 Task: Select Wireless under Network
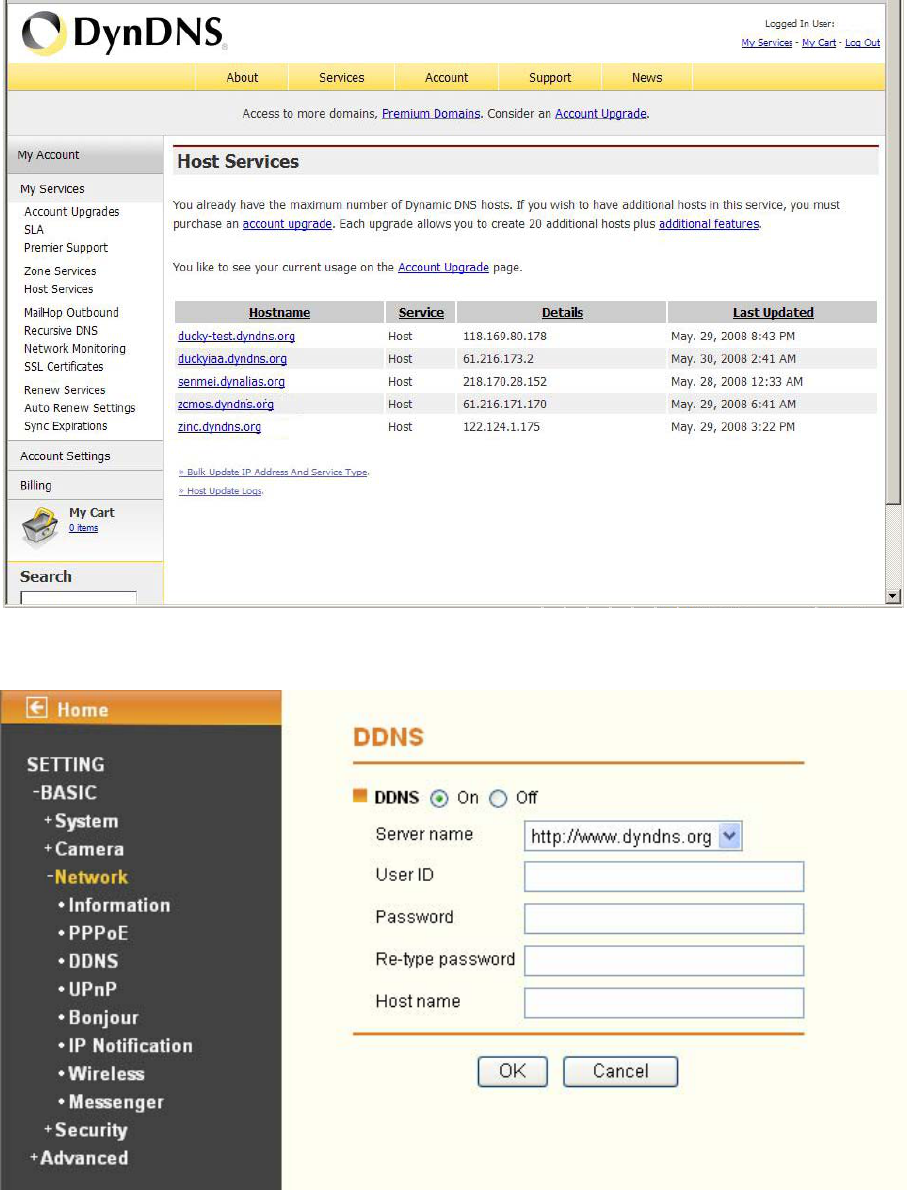[106, 1074]
